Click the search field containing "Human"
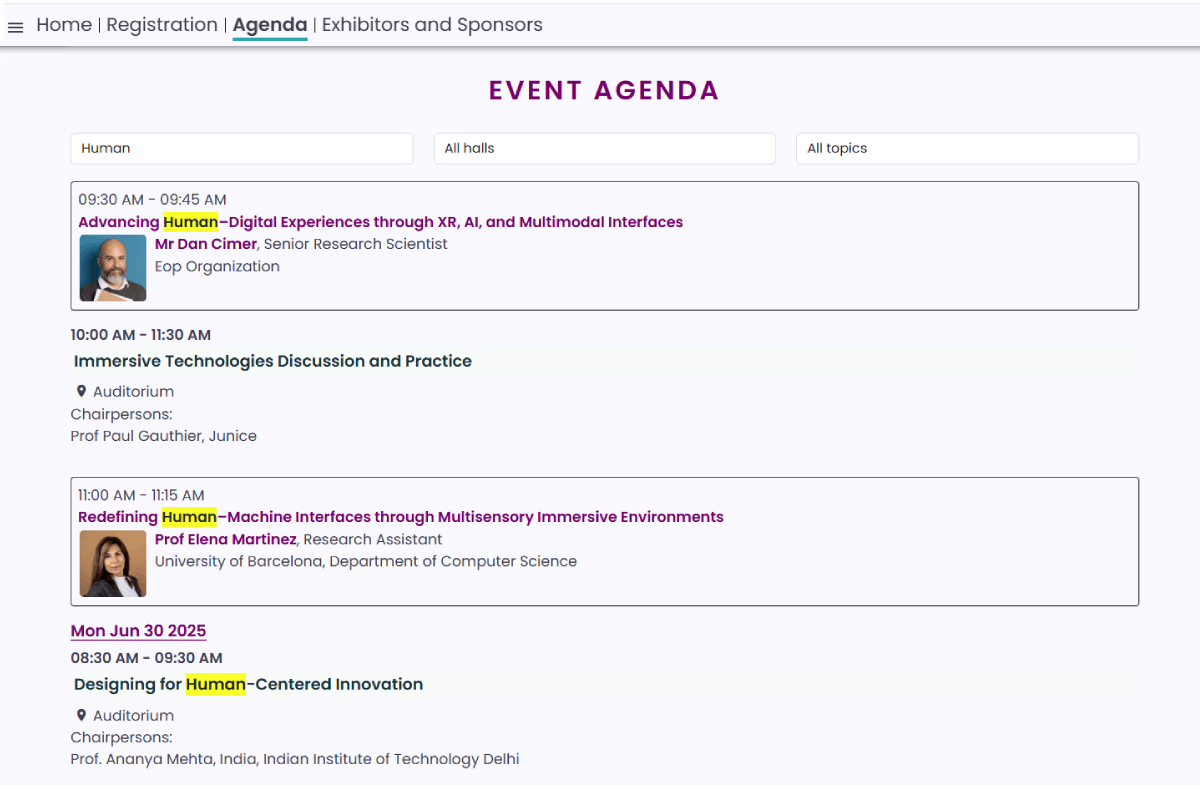Viewport: 1200px width, 785px height. pos(241,148)
